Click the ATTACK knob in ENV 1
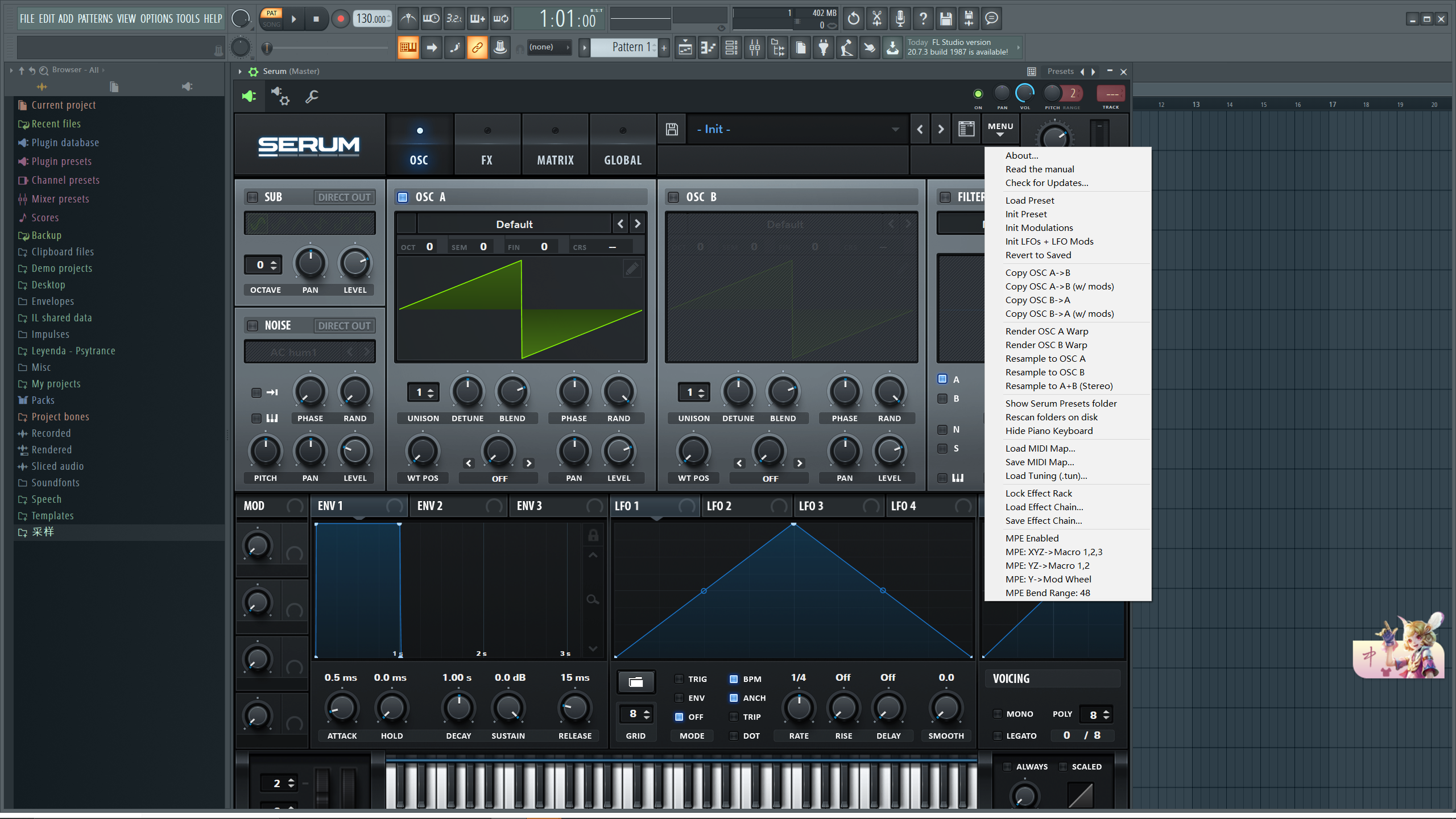The width and height of the screenshot is (1456, 819). click(x=342, y=708)
